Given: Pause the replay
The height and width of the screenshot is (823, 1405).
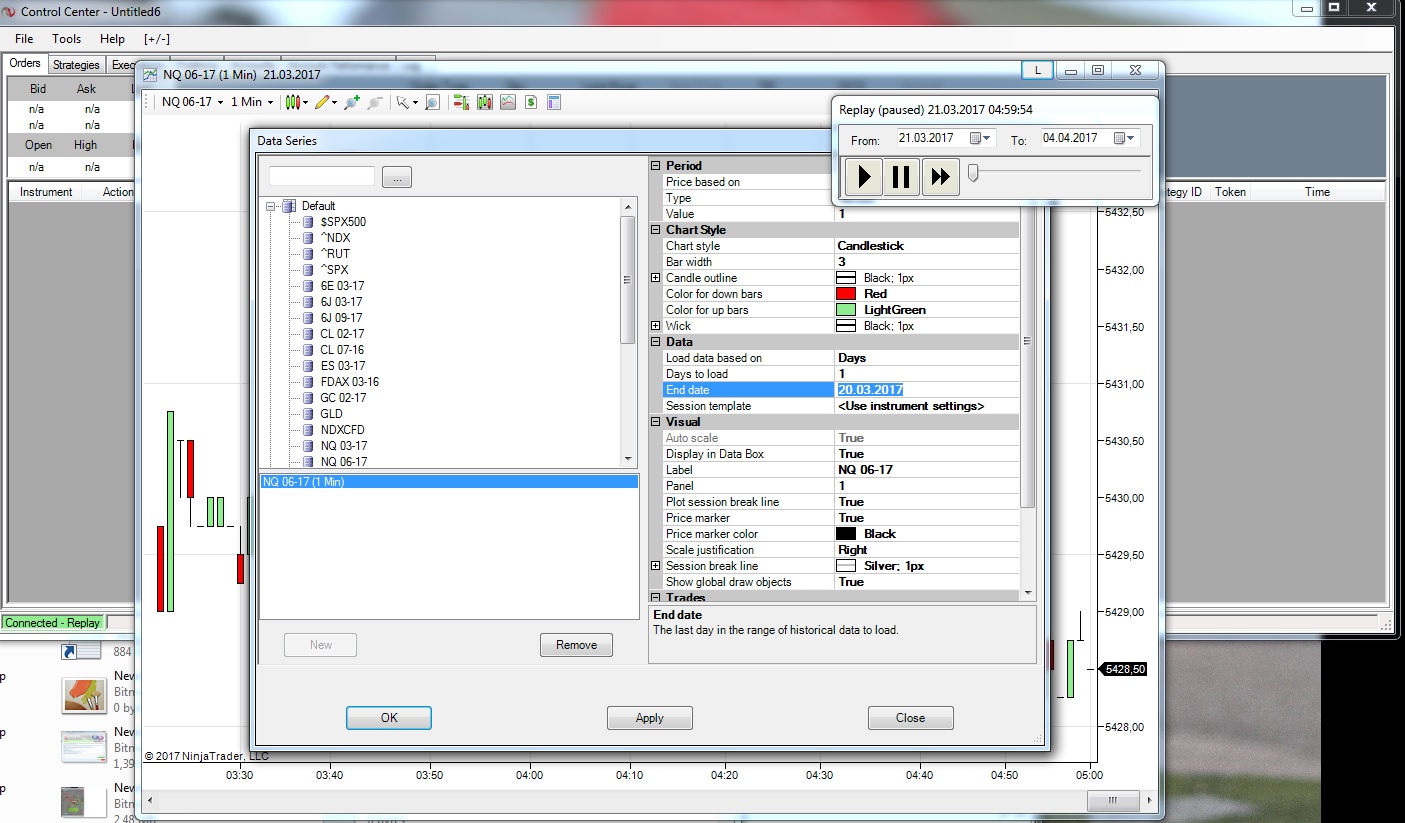Looking at the screenshot, I should point(901,177).
